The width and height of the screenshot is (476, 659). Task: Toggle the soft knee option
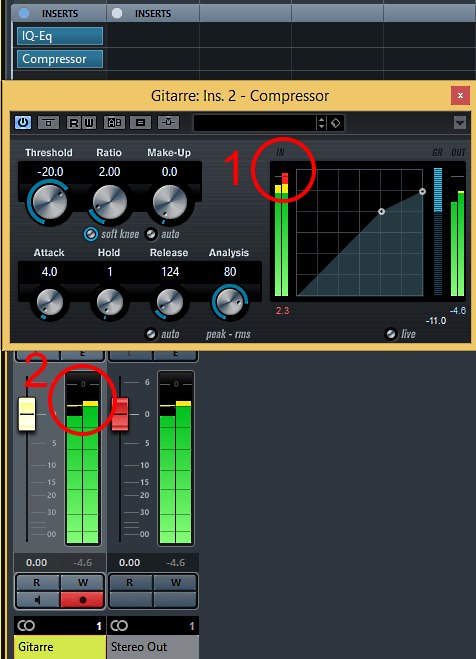(91, 234)
